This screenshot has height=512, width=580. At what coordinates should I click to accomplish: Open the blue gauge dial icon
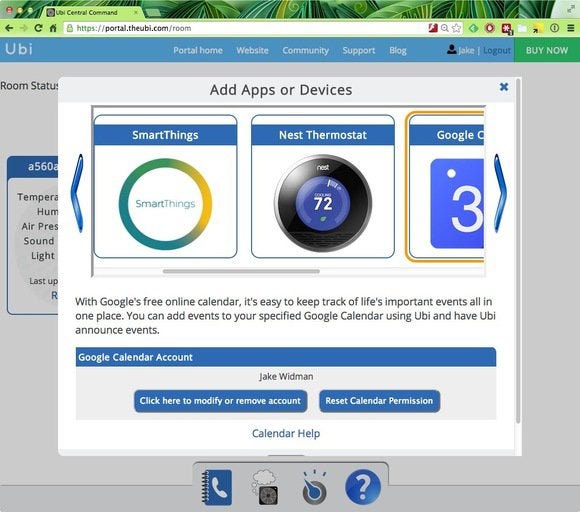(314, 487)
